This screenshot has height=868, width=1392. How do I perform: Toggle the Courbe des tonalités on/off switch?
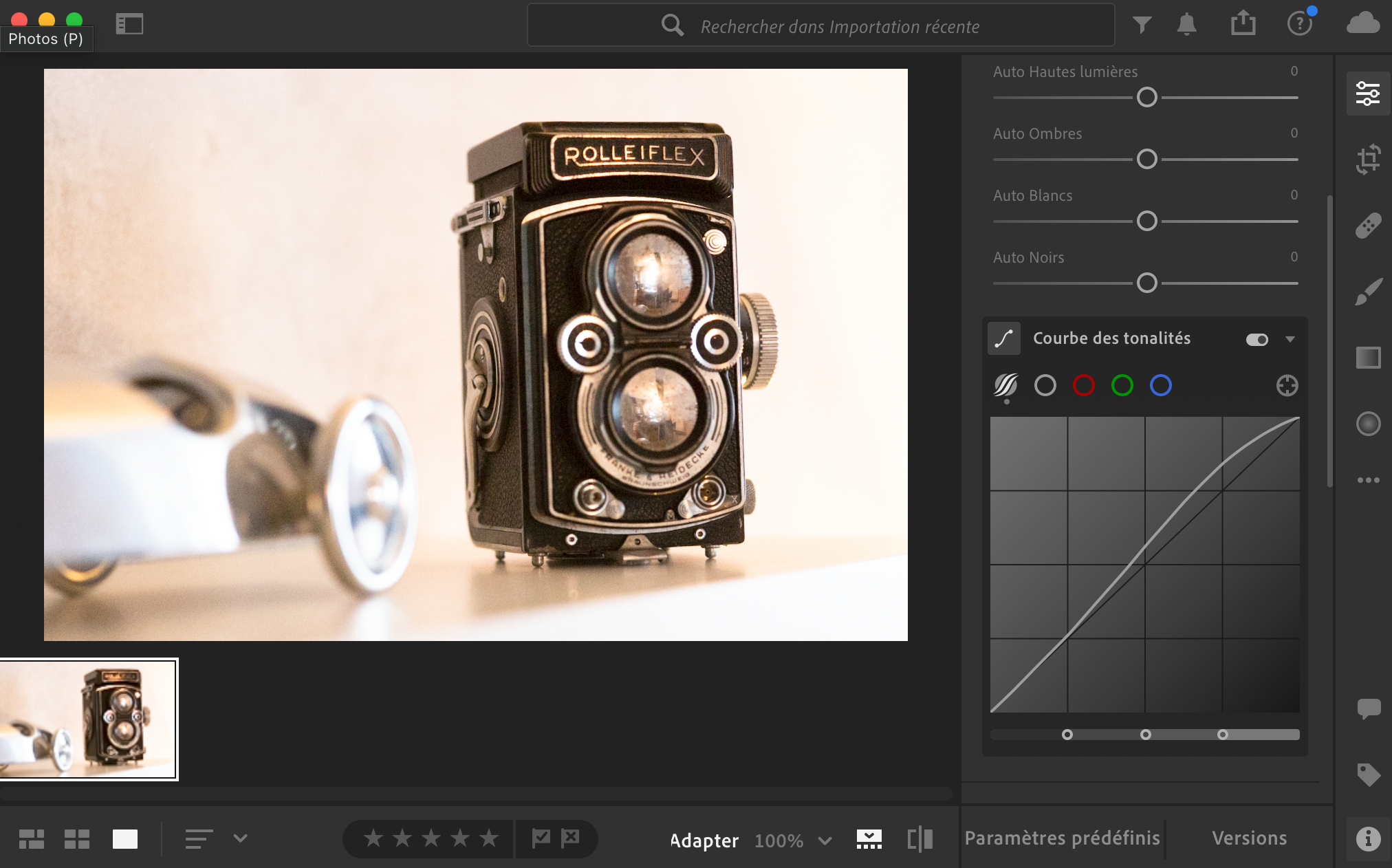[x=1257, y=340]
